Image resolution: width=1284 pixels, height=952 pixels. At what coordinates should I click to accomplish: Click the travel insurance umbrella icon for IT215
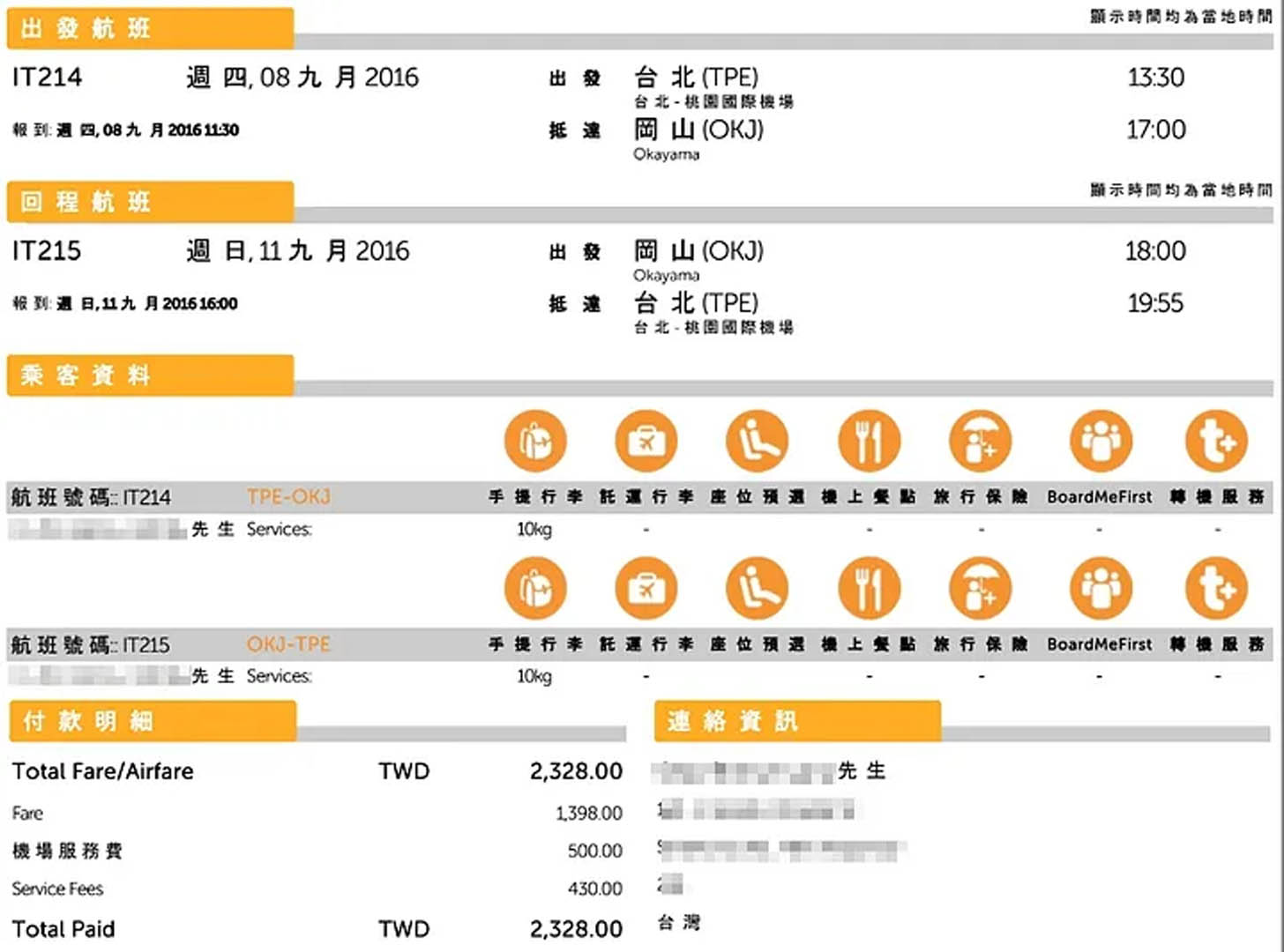pyautogui.click(x=981, y=588)
